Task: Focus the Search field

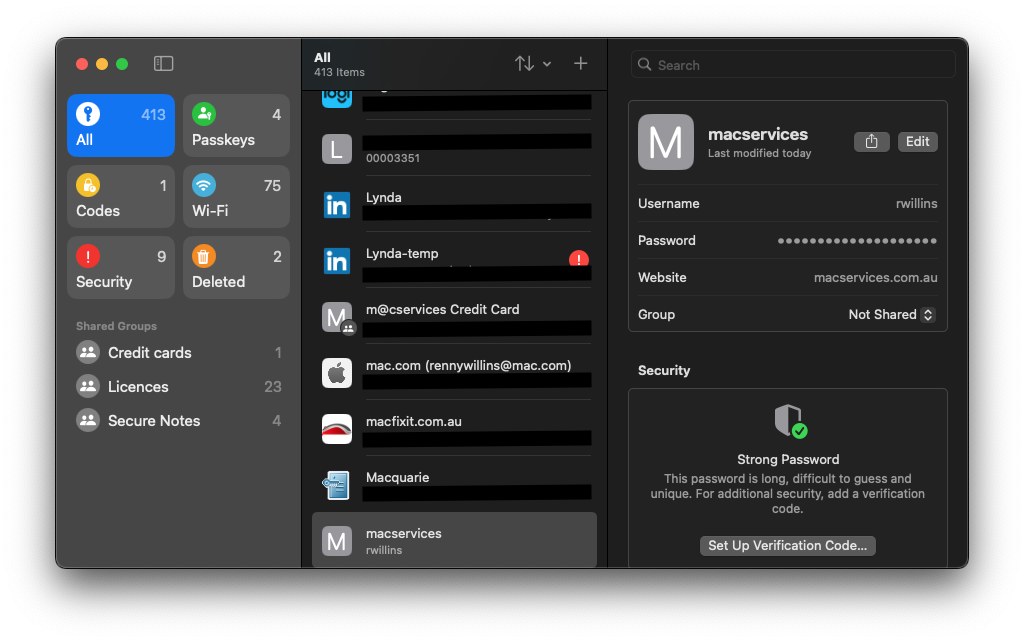Action: [x=793, y=65]
